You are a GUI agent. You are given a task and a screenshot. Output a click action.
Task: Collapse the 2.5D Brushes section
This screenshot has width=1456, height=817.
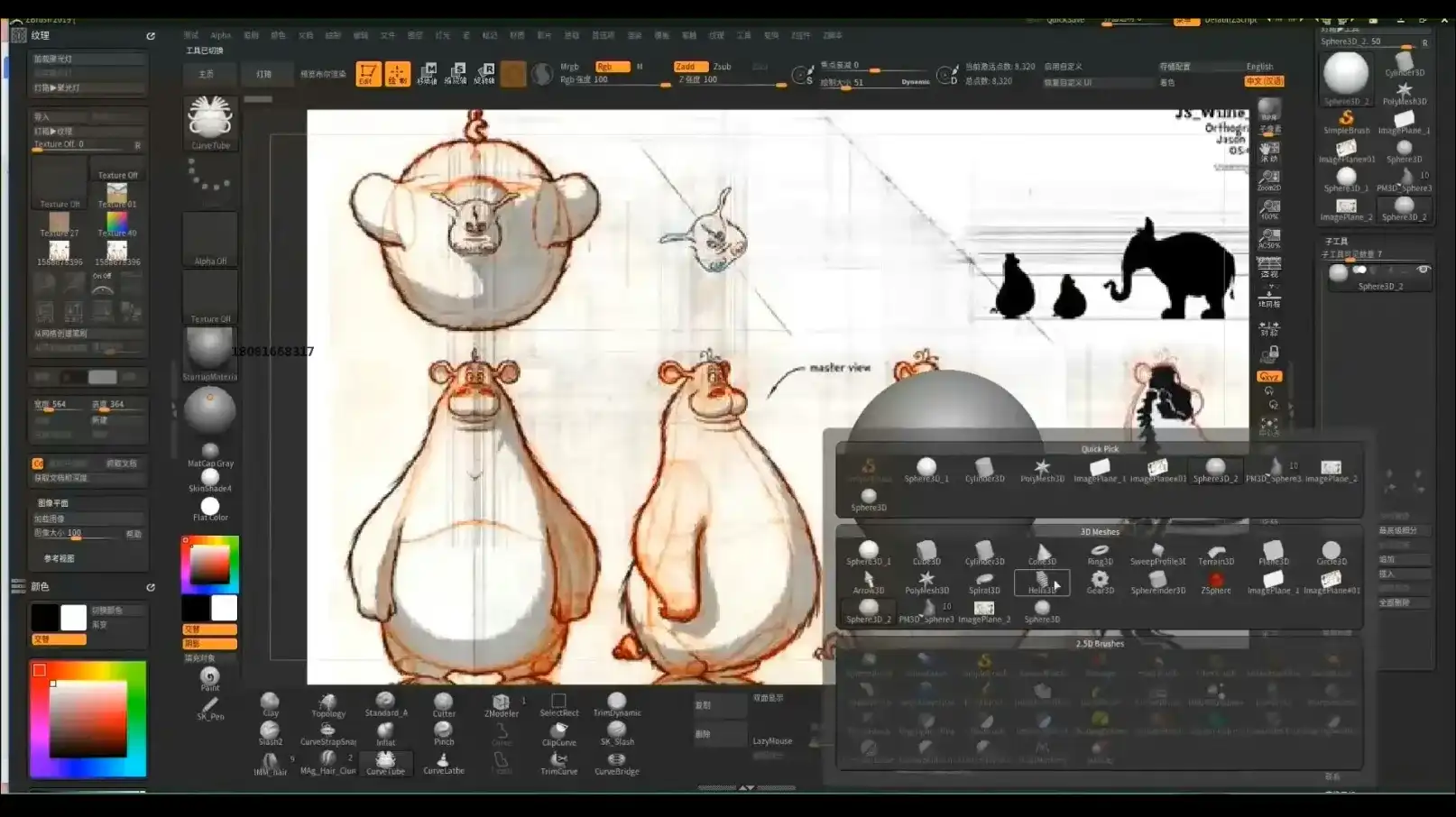[x=1100, y=643]
